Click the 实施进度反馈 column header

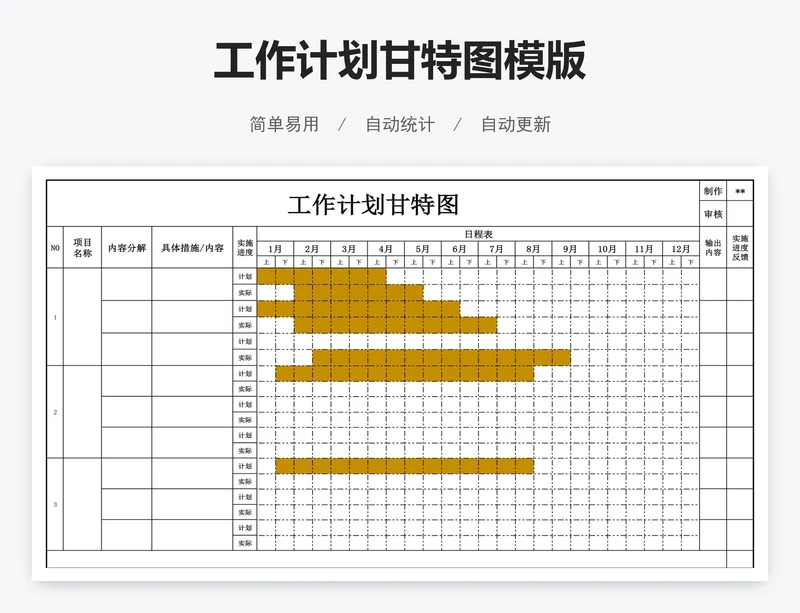[740, 248]
